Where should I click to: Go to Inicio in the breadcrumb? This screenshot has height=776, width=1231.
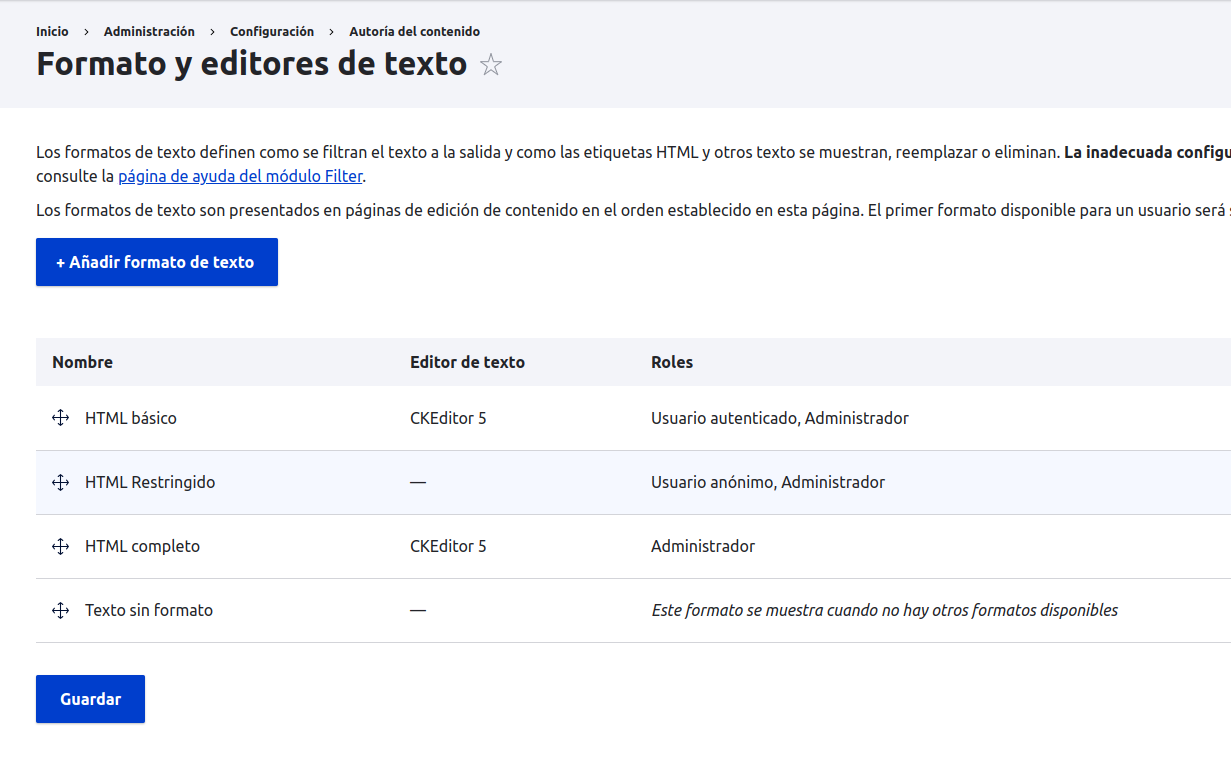click(x=52, y=32)
